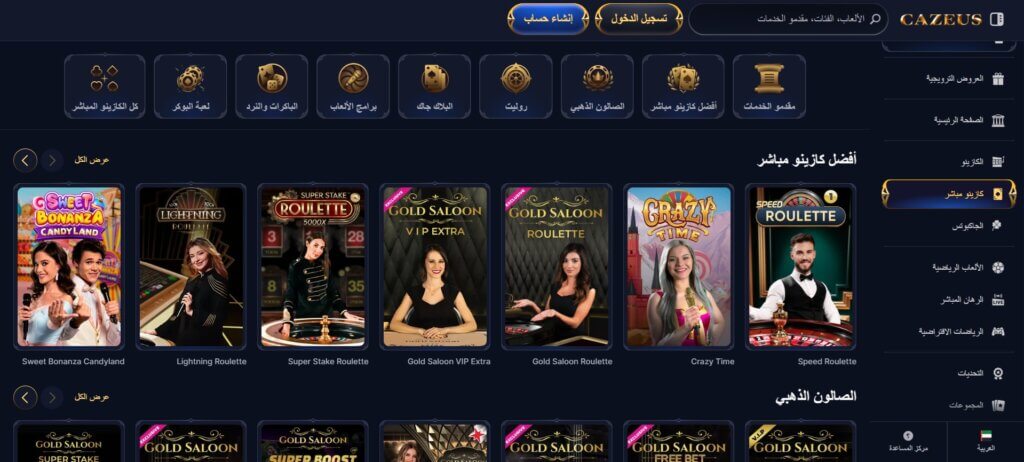Open the Baccarat and dice category
1024x462 pixels.
point(272,86)
